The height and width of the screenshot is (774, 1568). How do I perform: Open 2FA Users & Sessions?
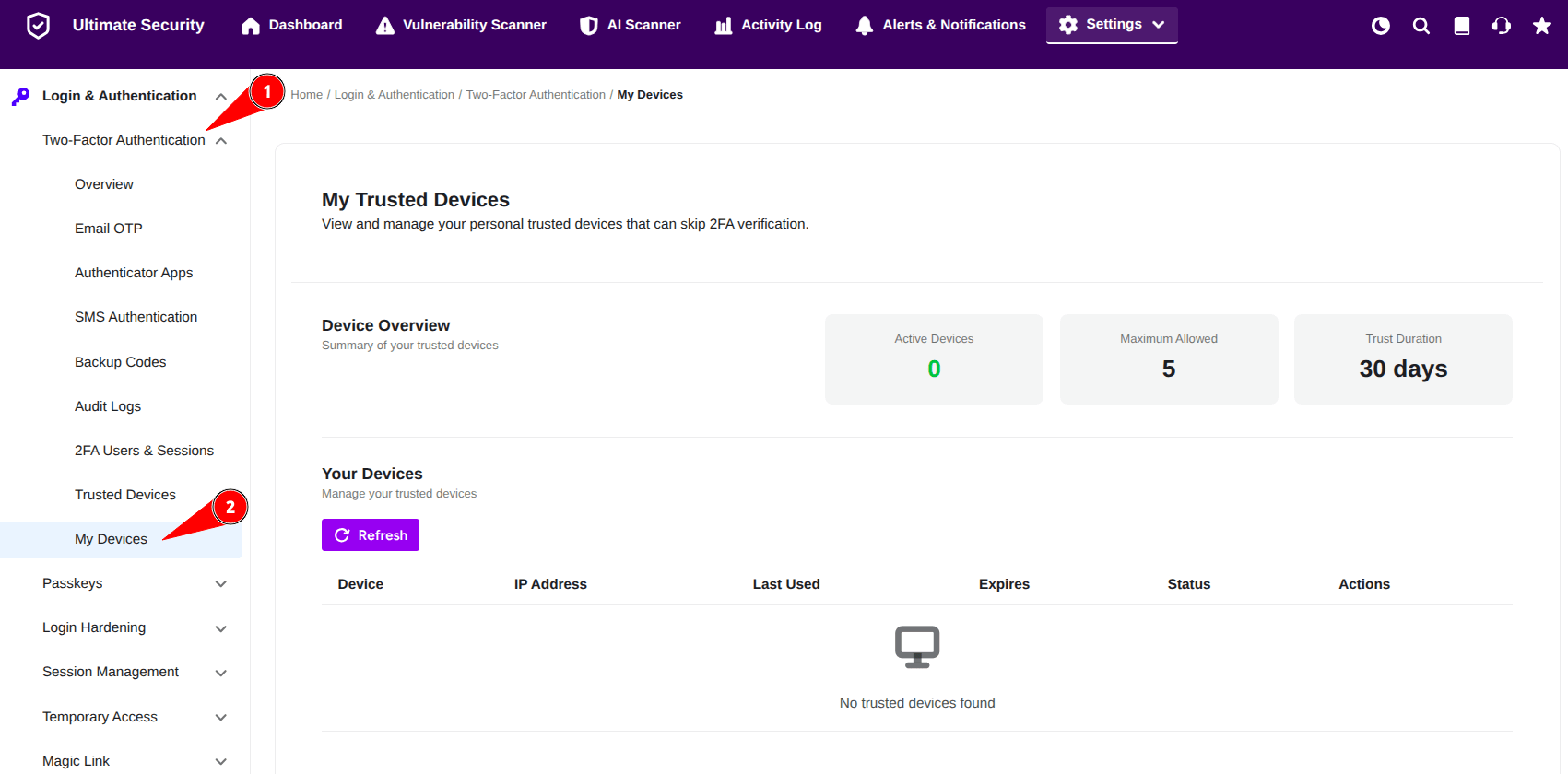tap(144, 451)
